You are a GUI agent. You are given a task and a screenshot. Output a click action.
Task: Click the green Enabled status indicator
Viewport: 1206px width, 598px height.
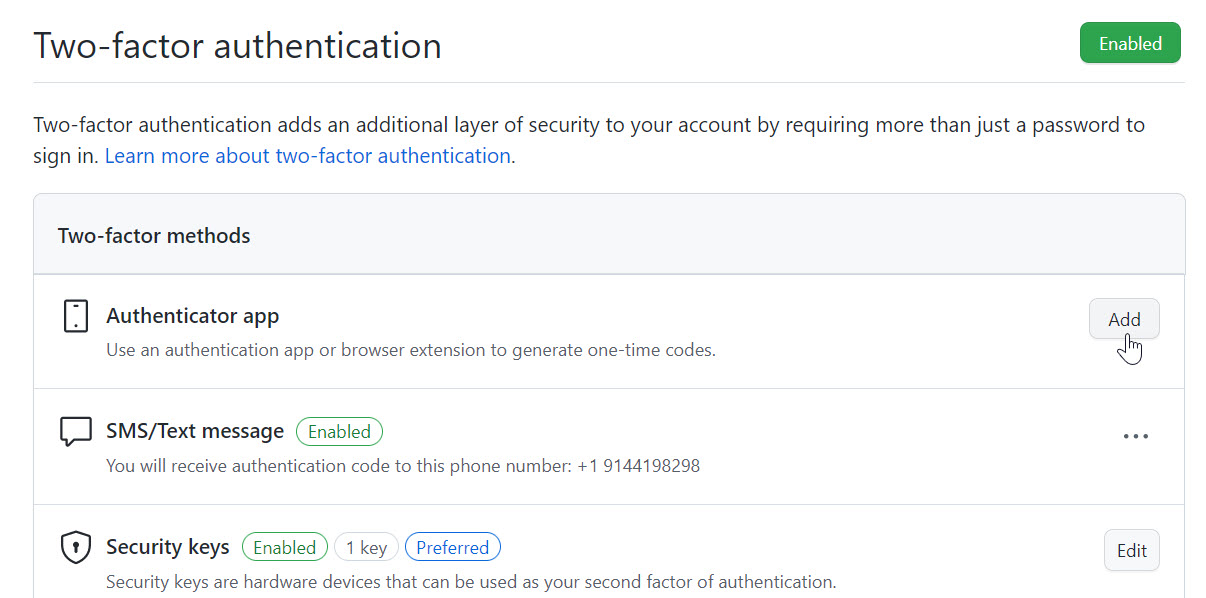[x=1130, y=43]
